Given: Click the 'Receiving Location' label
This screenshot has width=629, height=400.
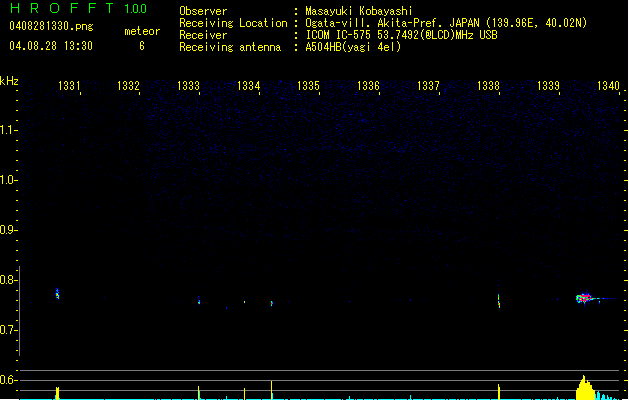Looking at the screenshot, I should click(233, 23).
